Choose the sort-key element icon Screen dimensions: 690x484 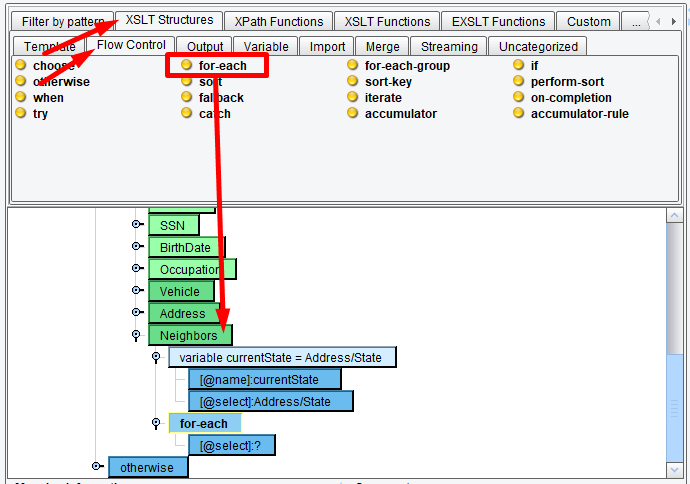353,82
